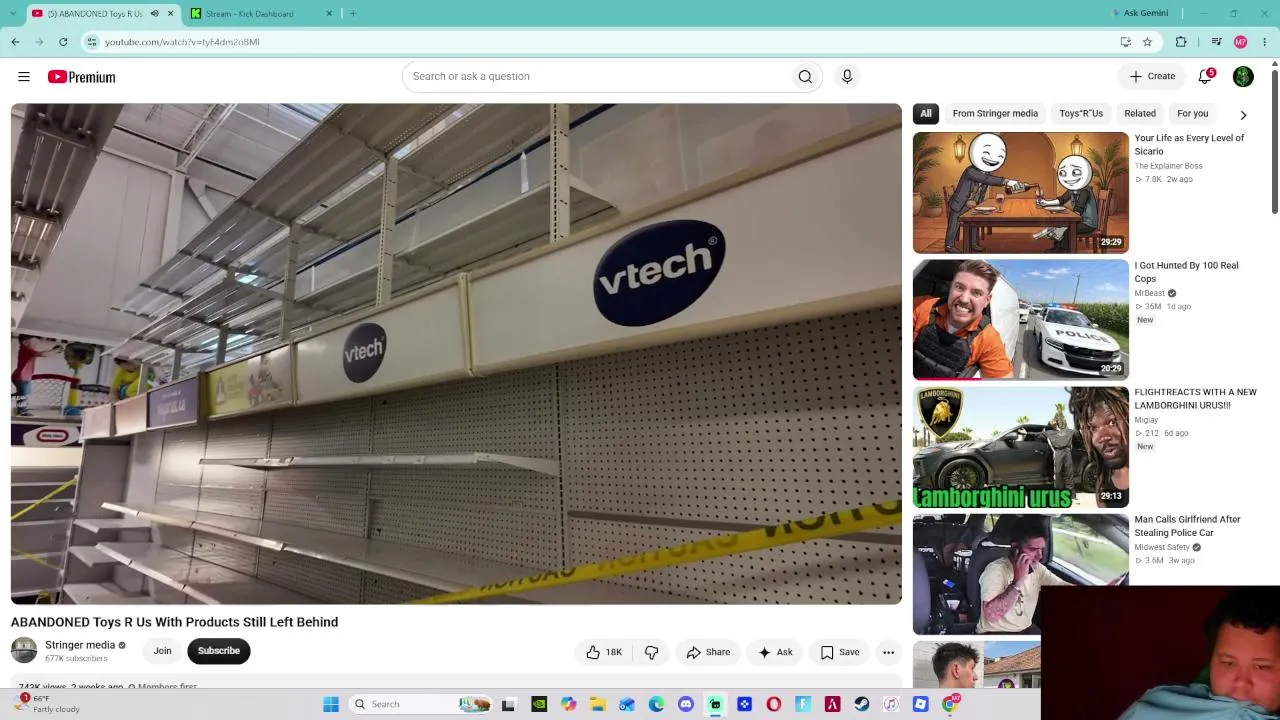Open Chrome profile avatar M7
Viewport: 1280px width, 720px height.
[x=1240, y=42]
